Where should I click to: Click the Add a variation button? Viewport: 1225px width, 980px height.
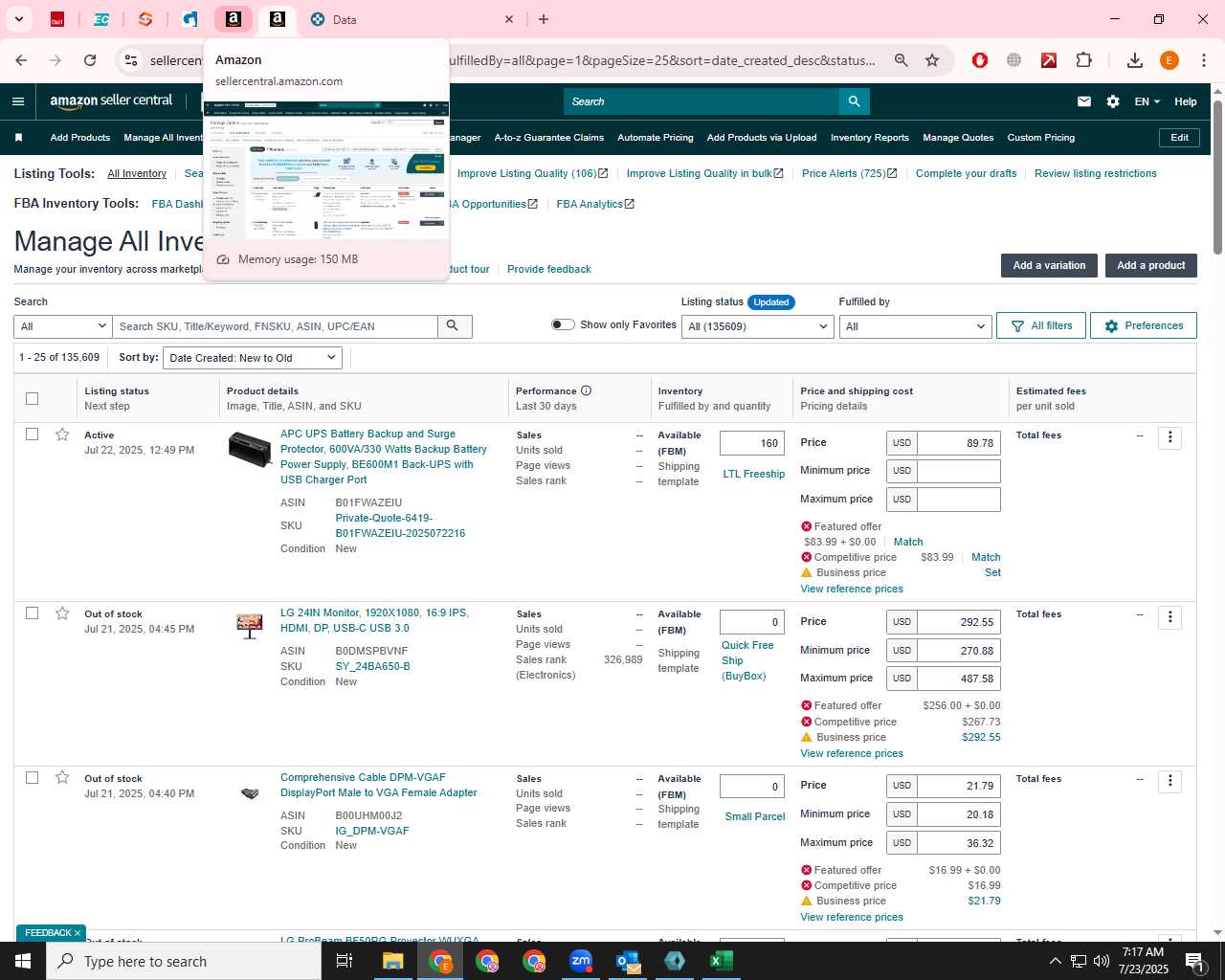pos(1049,266)
